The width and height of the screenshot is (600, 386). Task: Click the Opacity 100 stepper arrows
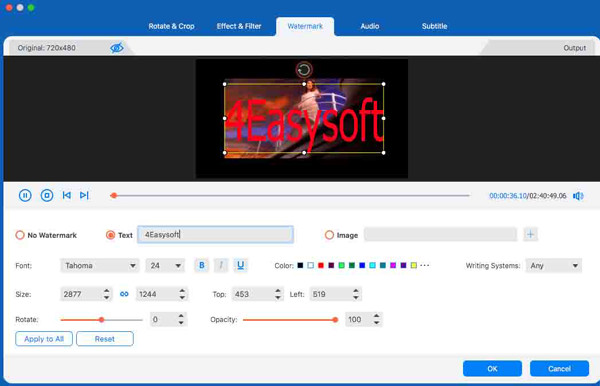[x=377, y=319]
